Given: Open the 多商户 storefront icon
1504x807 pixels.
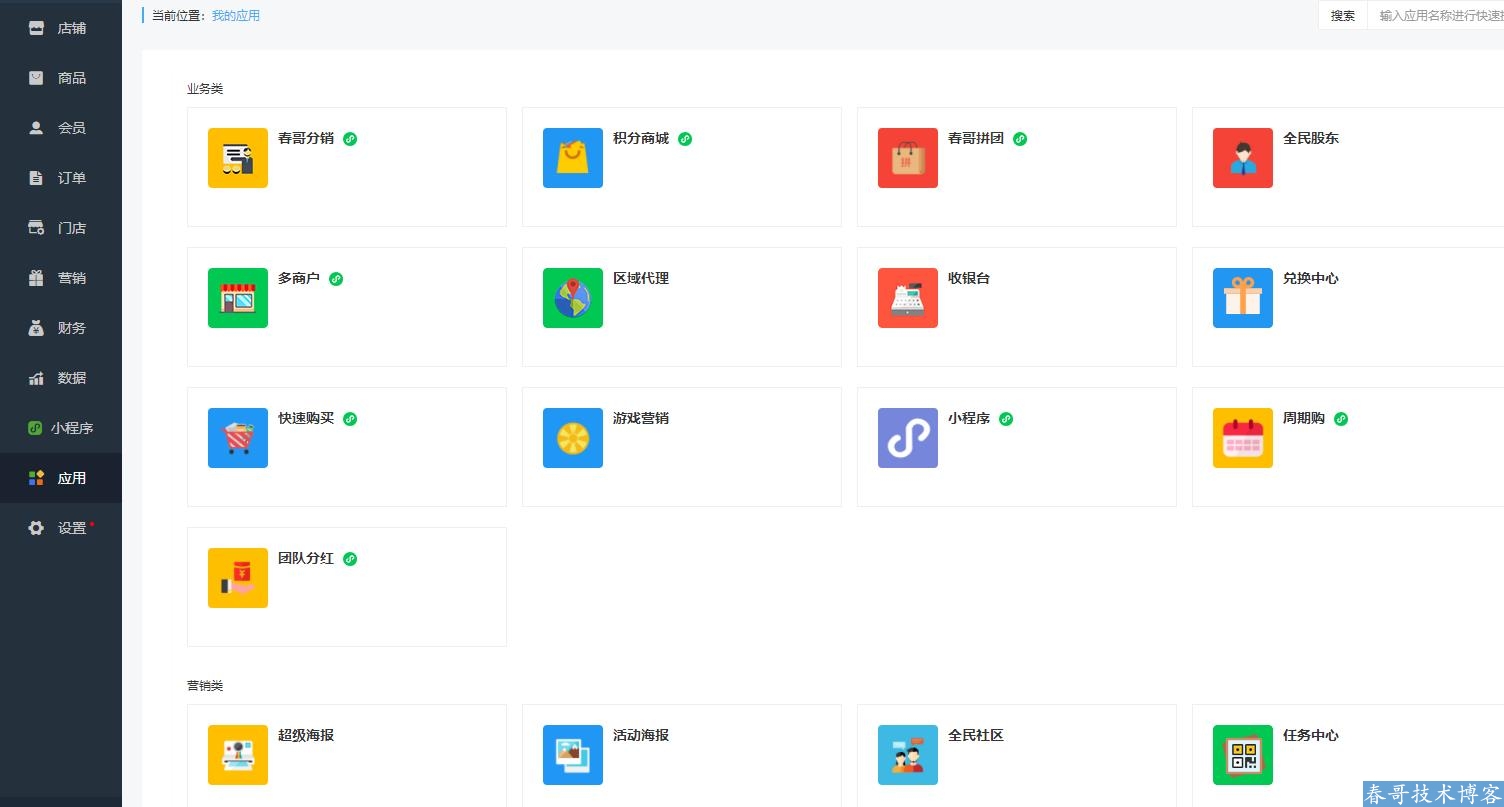Looking at the screenshot, I should pos(238,298).
